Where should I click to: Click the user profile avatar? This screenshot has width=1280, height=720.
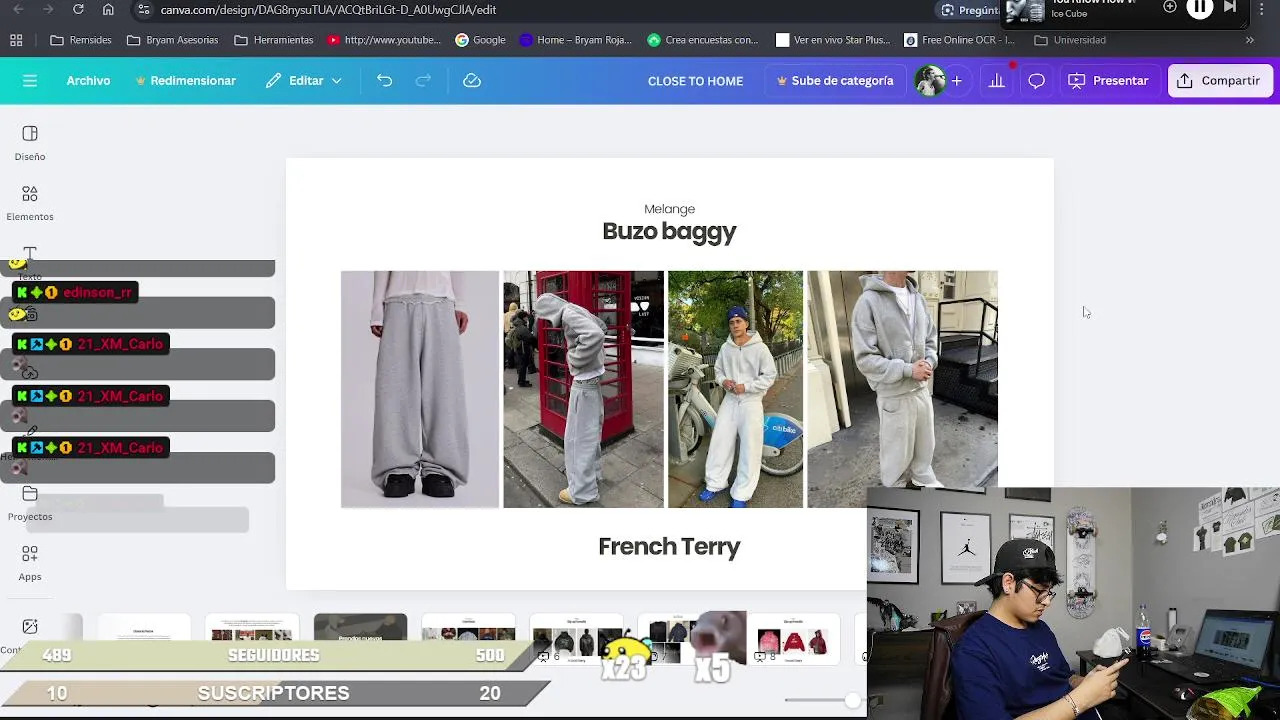pos(930,81)
